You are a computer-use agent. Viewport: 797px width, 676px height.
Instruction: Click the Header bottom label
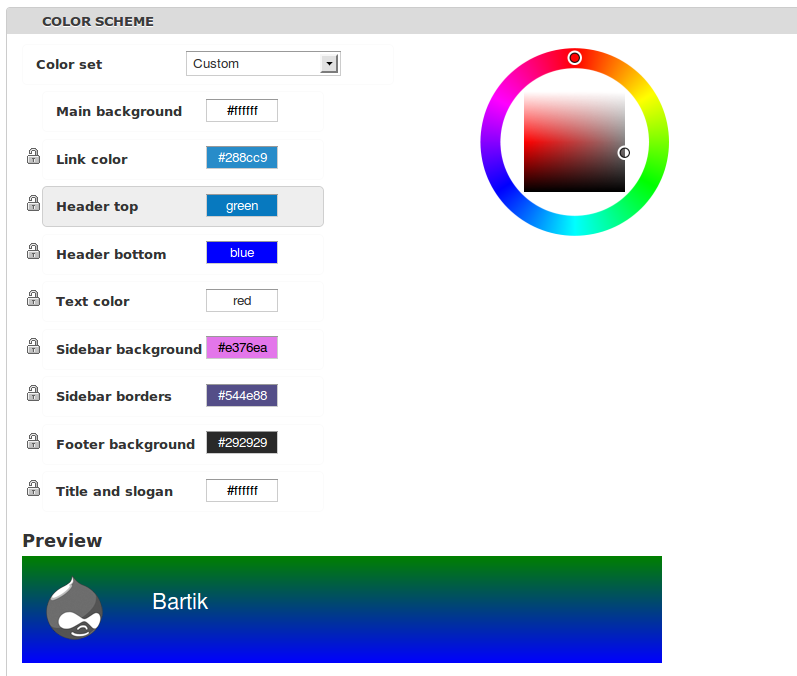pyautogui.click(x=111, y=254)
